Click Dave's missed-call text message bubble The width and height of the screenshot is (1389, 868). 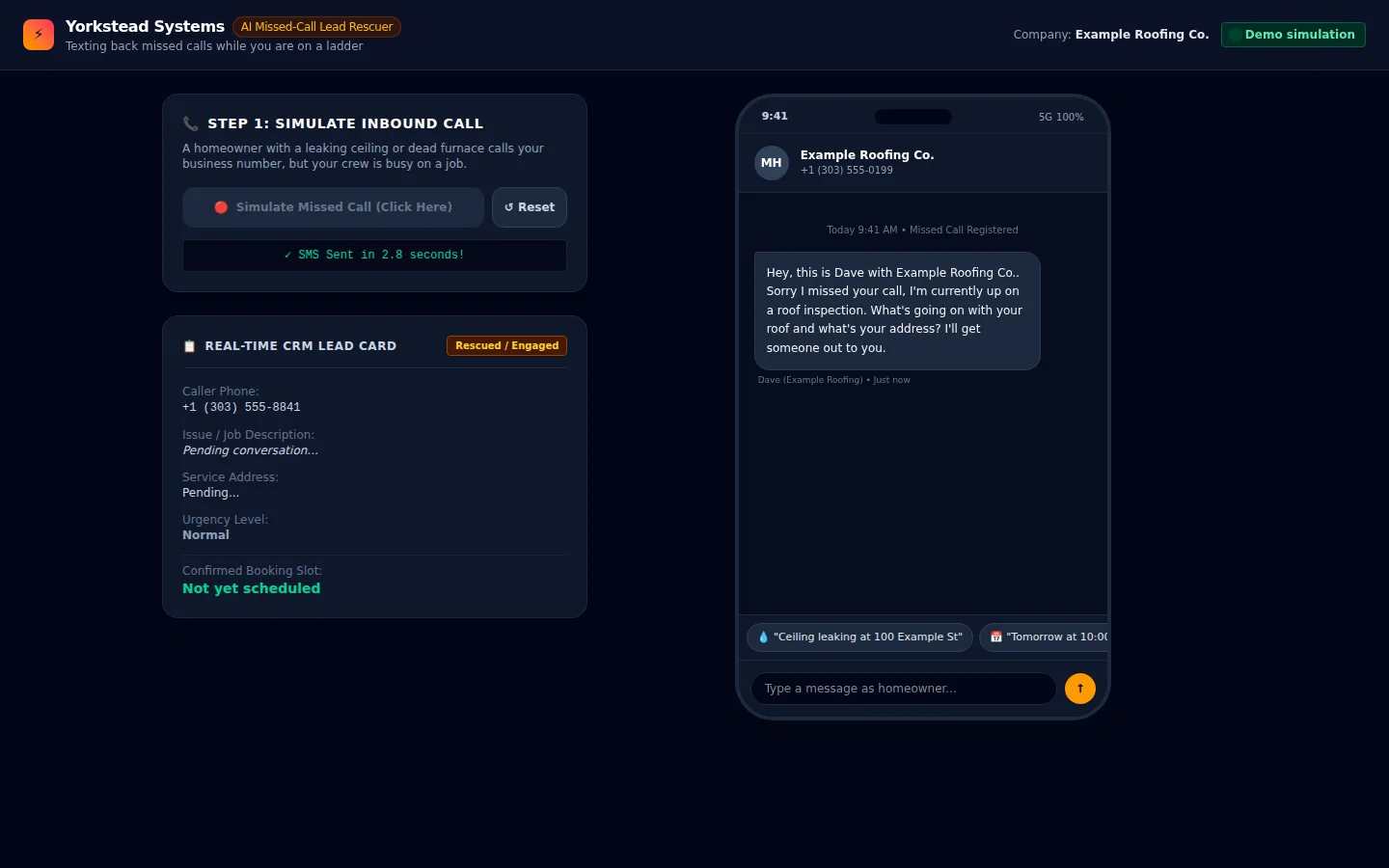[x=897, y=311]
